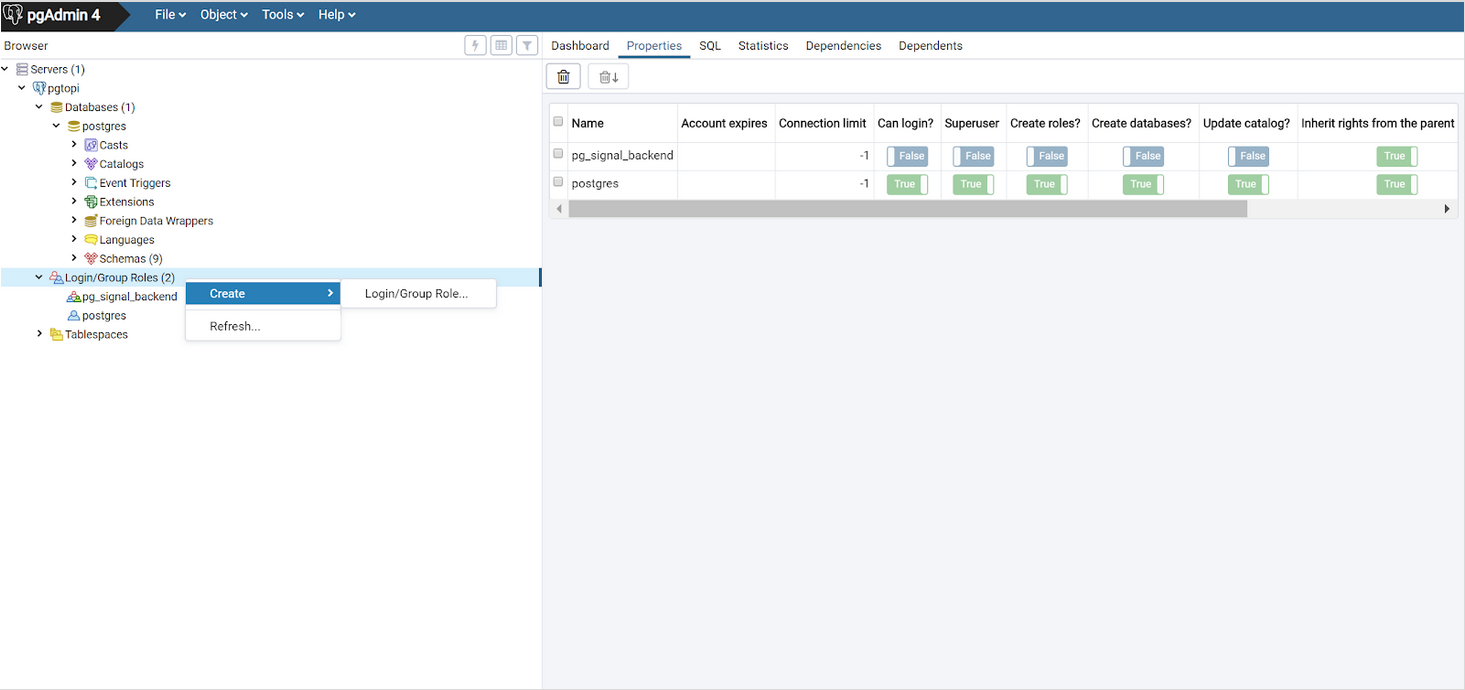
Task: Open the View Data table icon
Action: (x=502, y=45)
